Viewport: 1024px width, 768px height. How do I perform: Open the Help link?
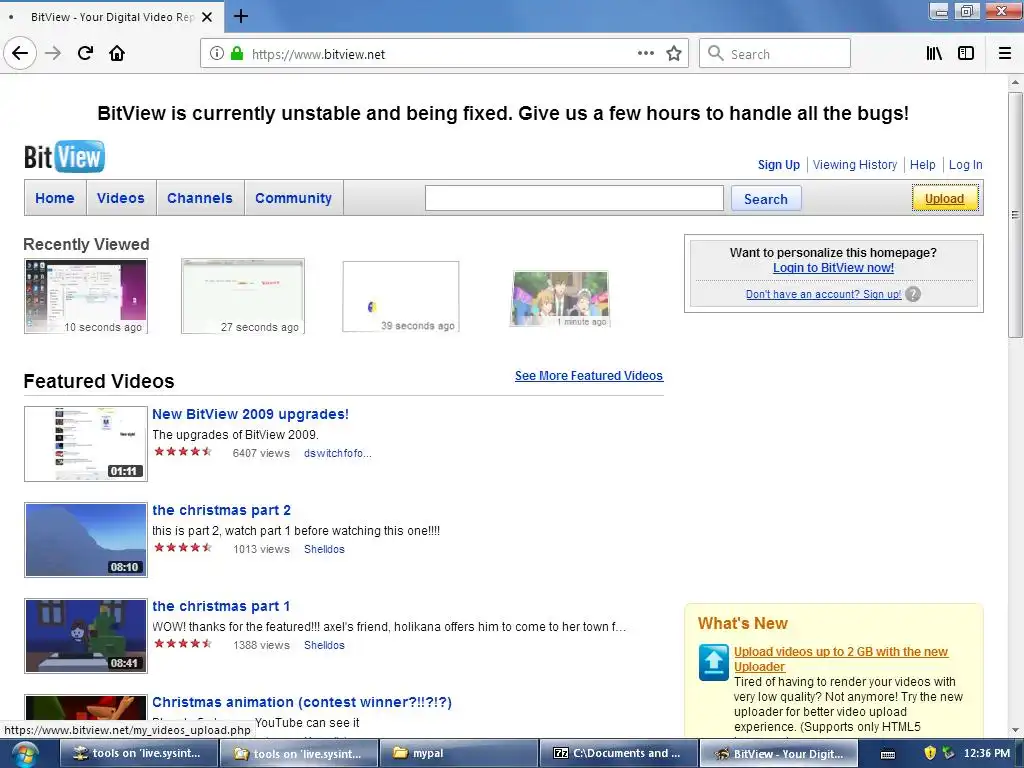point(922,165)
